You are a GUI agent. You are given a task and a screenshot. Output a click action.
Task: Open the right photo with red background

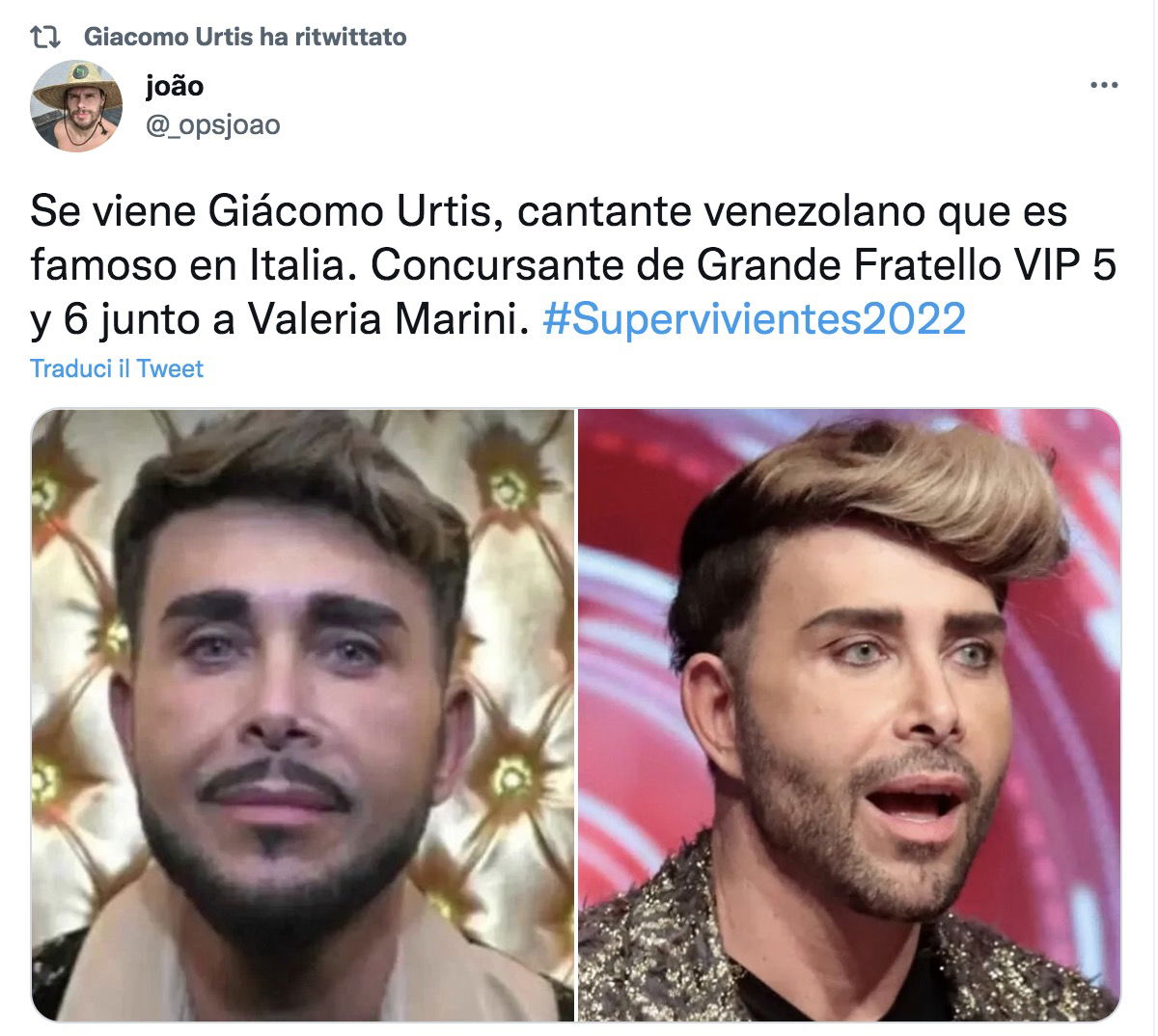tap(849, 715)
